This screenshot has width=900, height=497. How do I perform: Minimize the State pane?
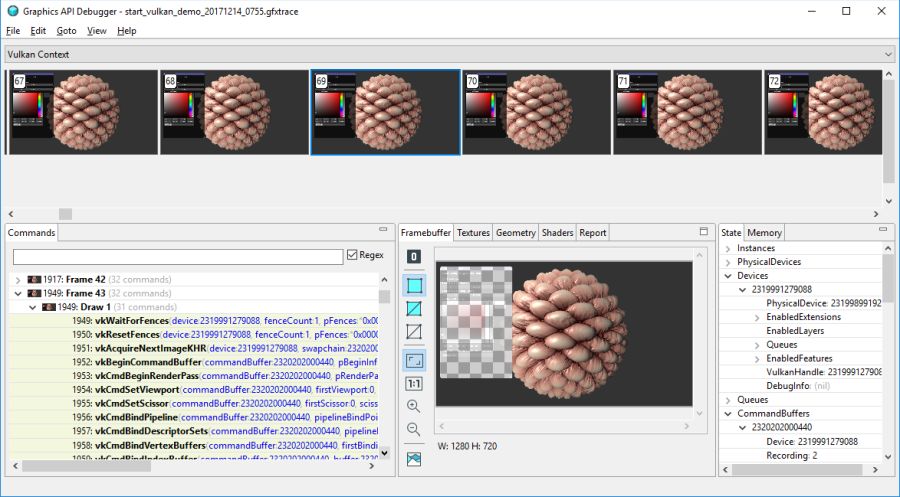pos(883,229)
